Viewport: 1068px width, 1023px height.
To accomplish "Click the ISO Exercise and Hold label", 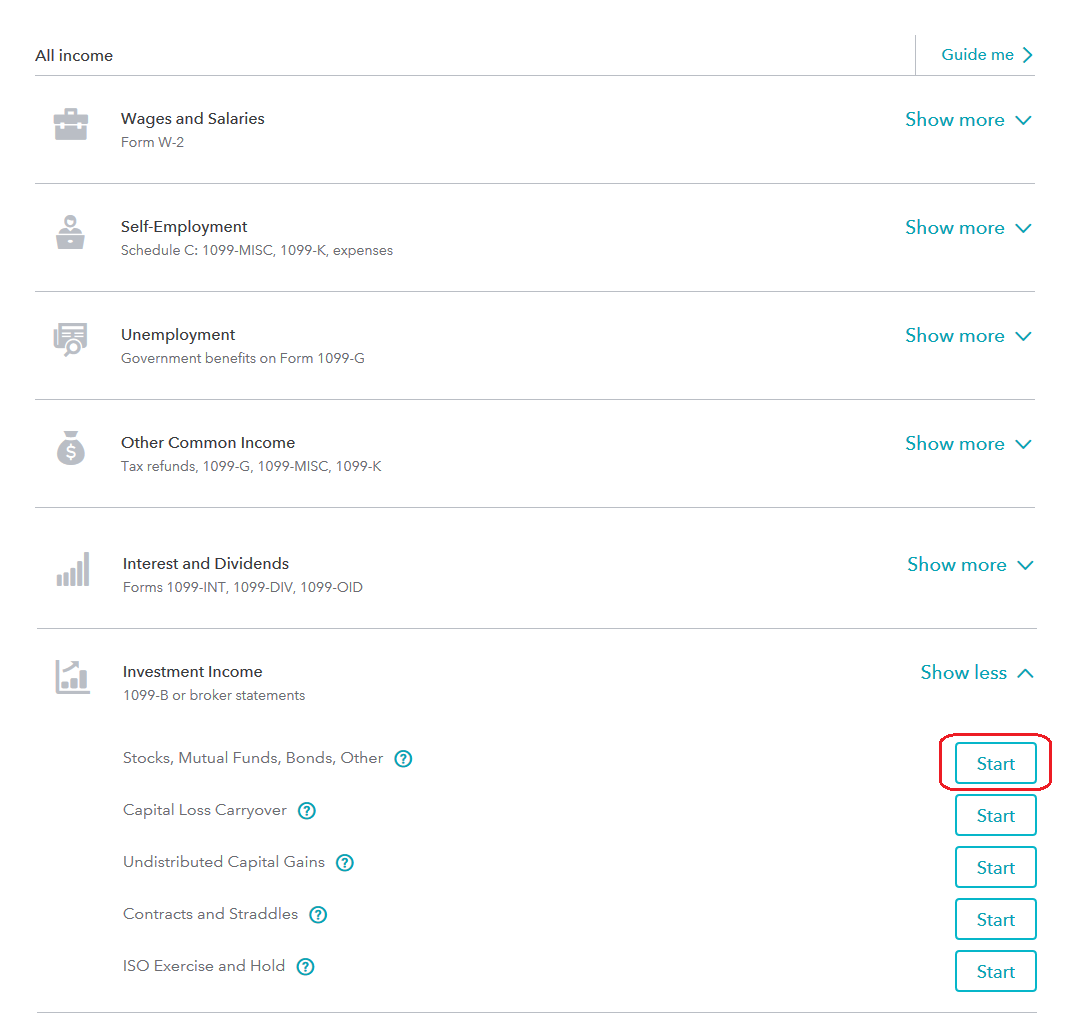I will [204, 966].
